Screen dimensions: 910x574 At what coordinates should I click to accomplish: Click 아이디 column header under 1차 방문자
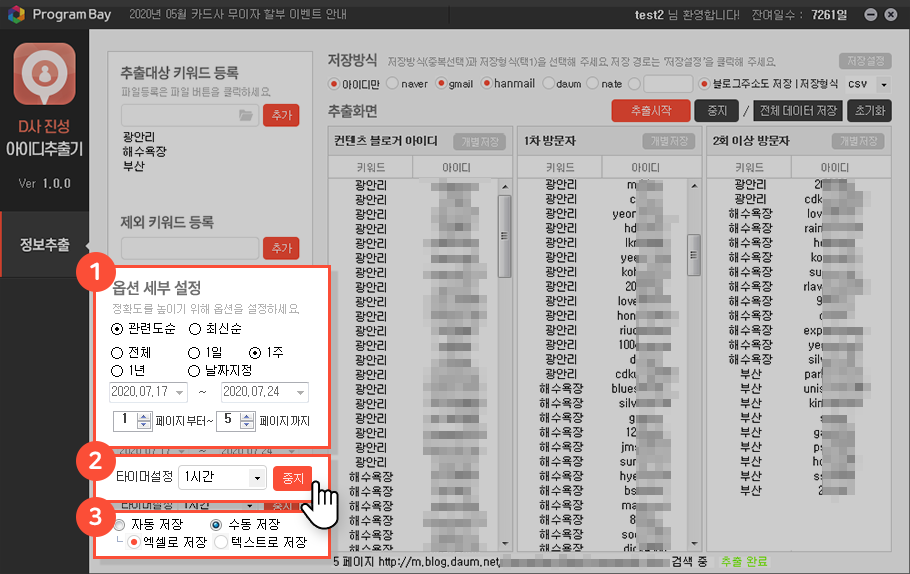pyautogui.click(x=644, y=167)
